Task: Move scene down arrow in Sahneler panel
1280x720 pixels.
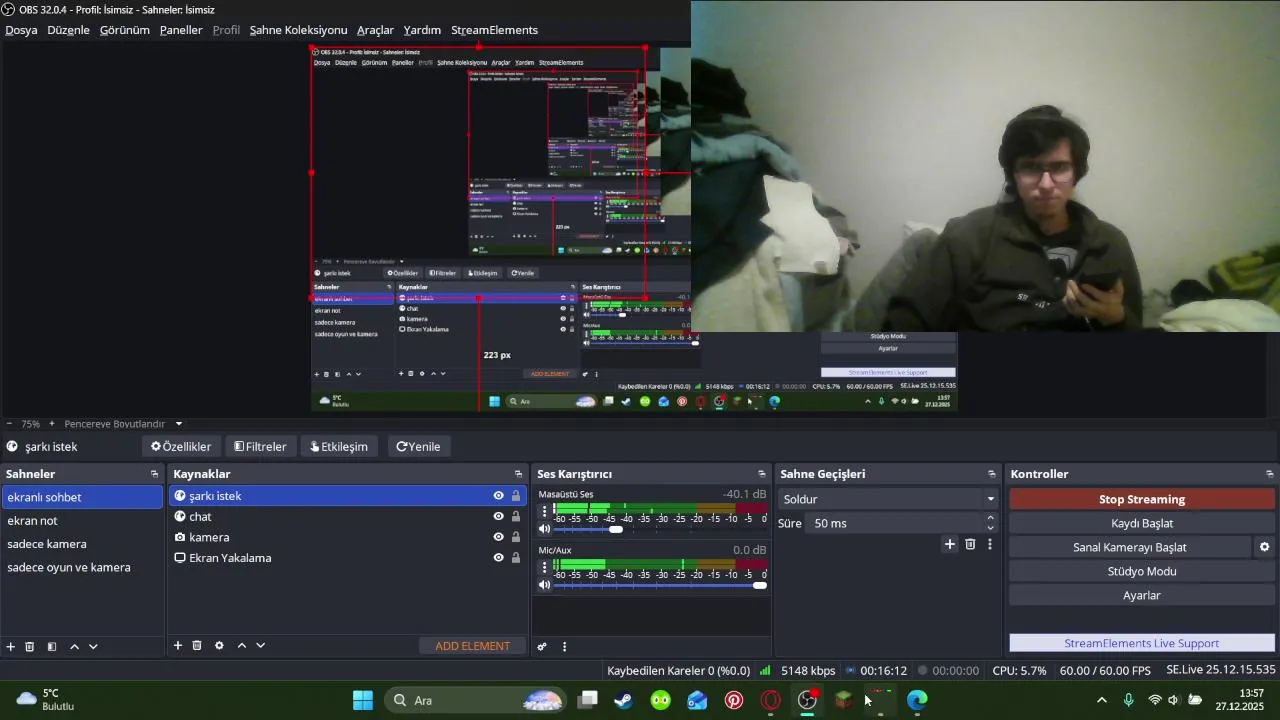Action: [93, 647]
